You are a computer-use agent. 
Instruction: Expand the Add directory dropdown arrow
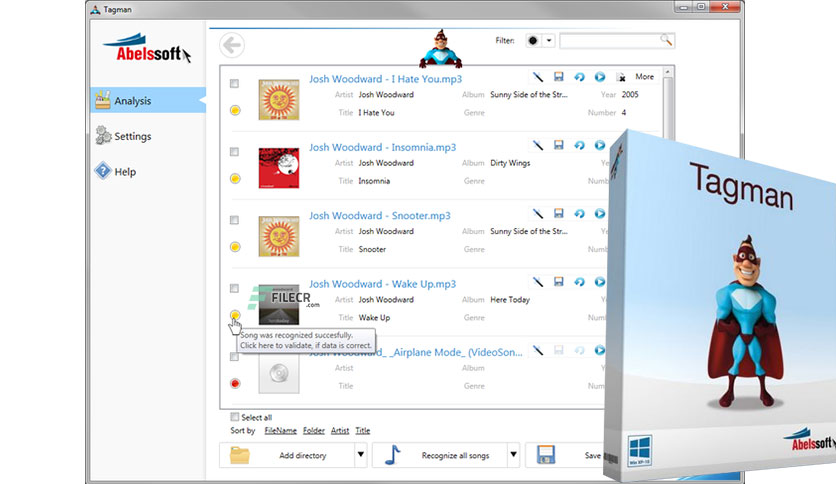pyautogui.click(x=360, y=455)
